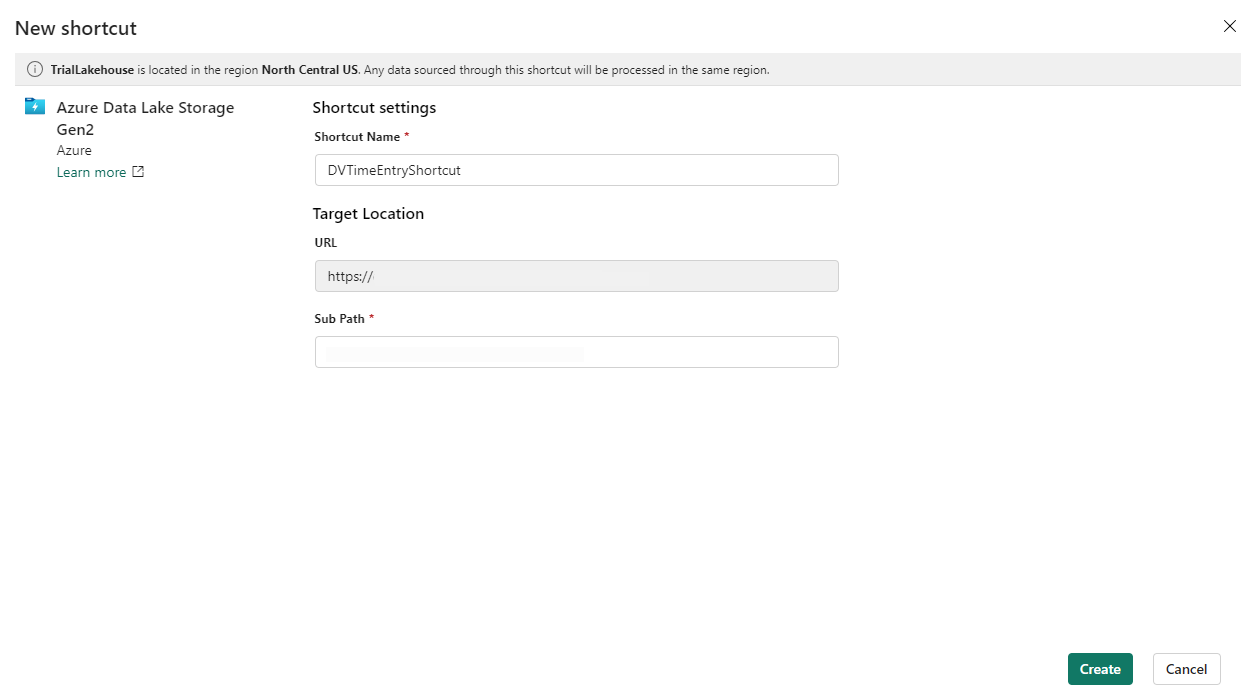The width and height of the screenshot is (1247, 697).
Task: Click the bold TrialLakehouse name in banner
Action: 92,70
